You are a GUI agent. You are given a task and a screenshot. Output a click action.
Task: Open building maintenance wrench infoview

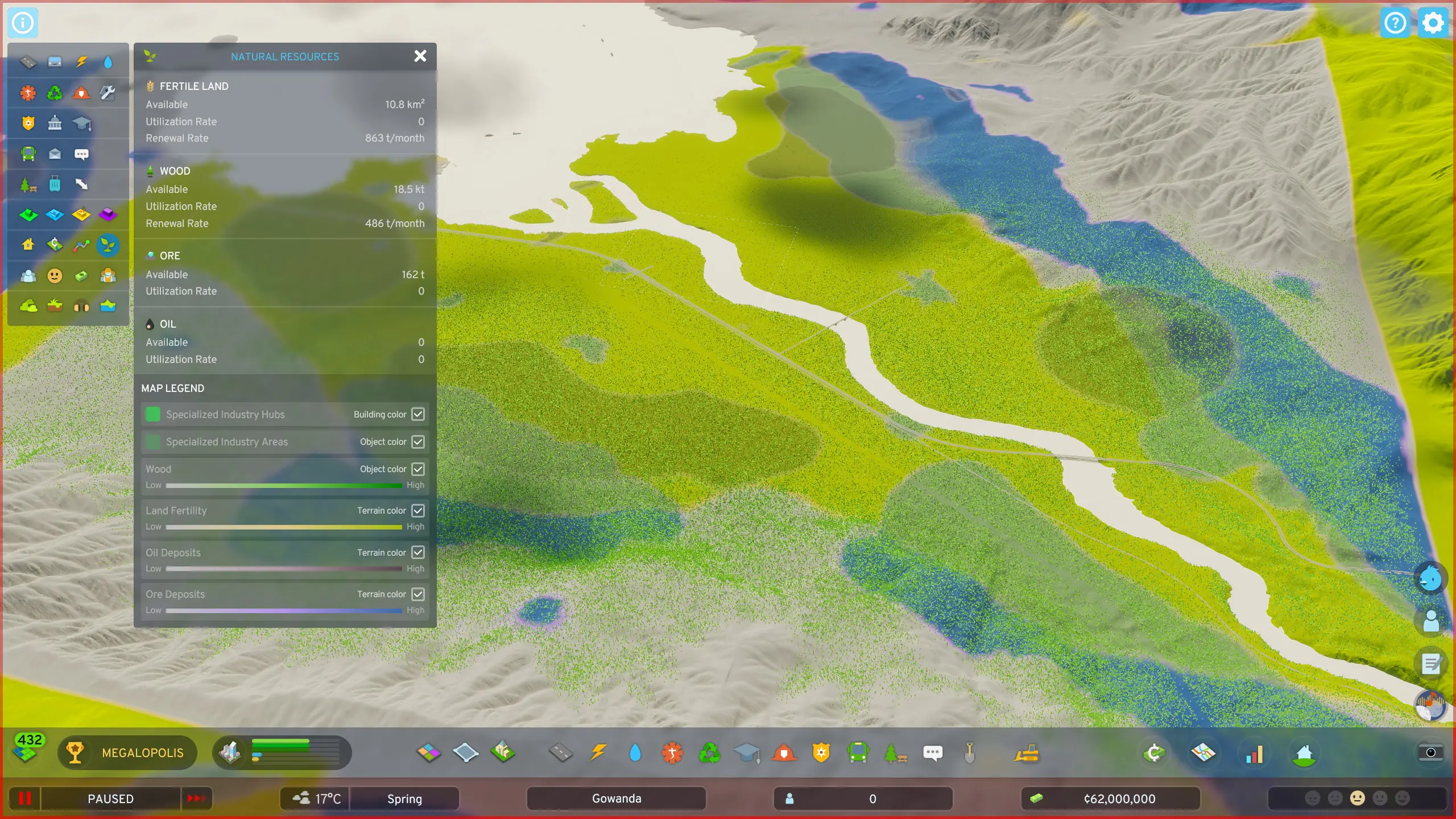(x=108, y=92)
